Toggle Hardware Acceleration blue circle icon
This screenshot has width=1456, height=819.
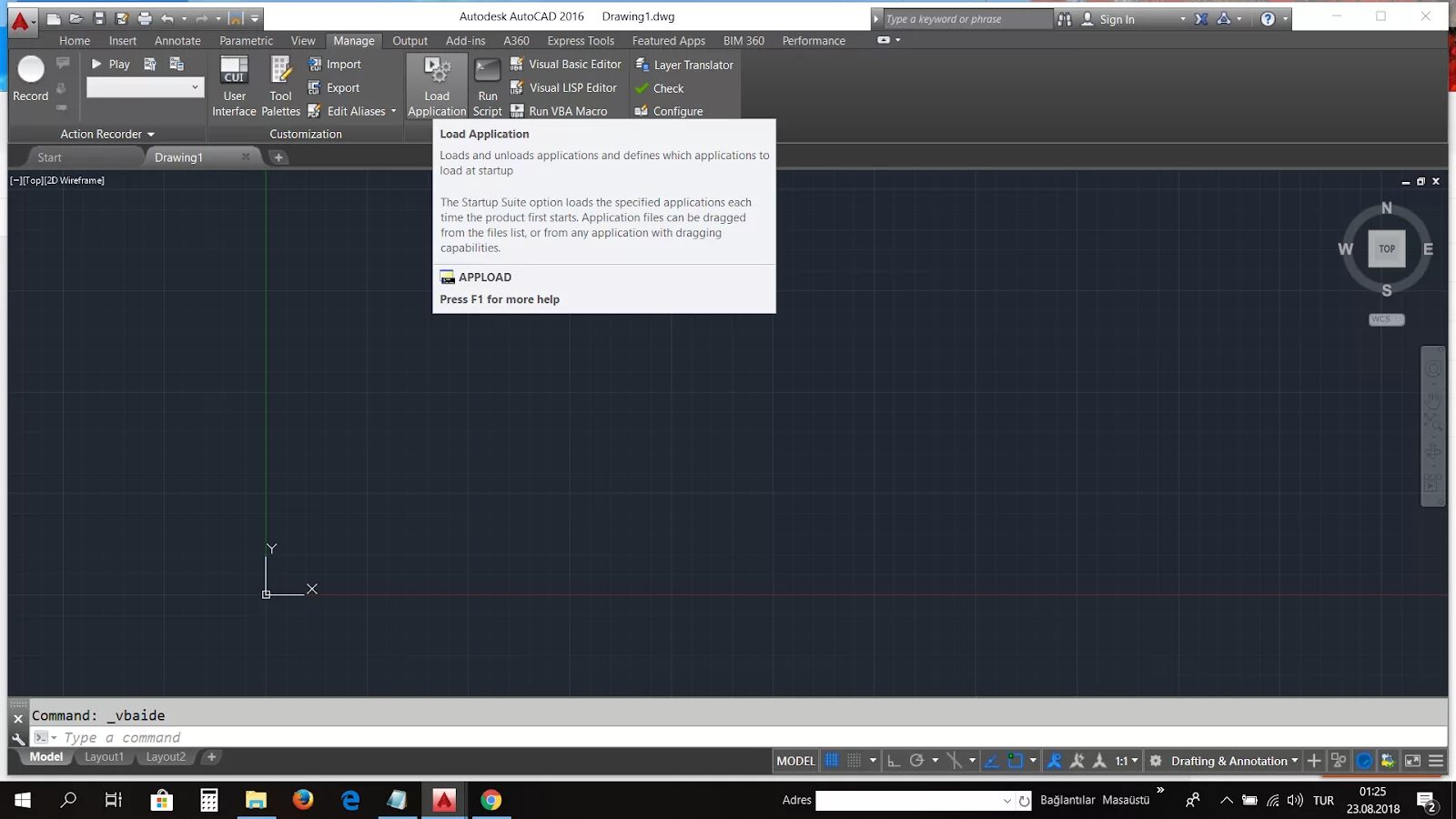tap(1364, 761)
